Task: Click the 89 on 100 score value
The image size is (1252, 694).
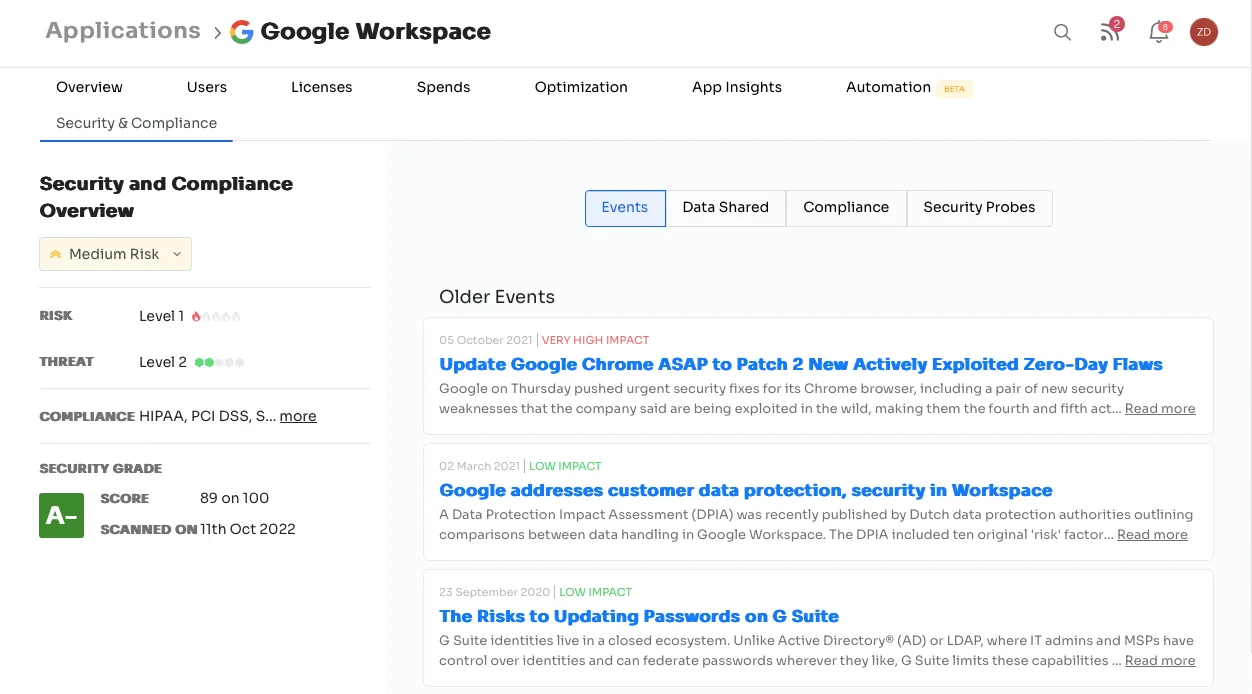Action: tap(234, 498)
